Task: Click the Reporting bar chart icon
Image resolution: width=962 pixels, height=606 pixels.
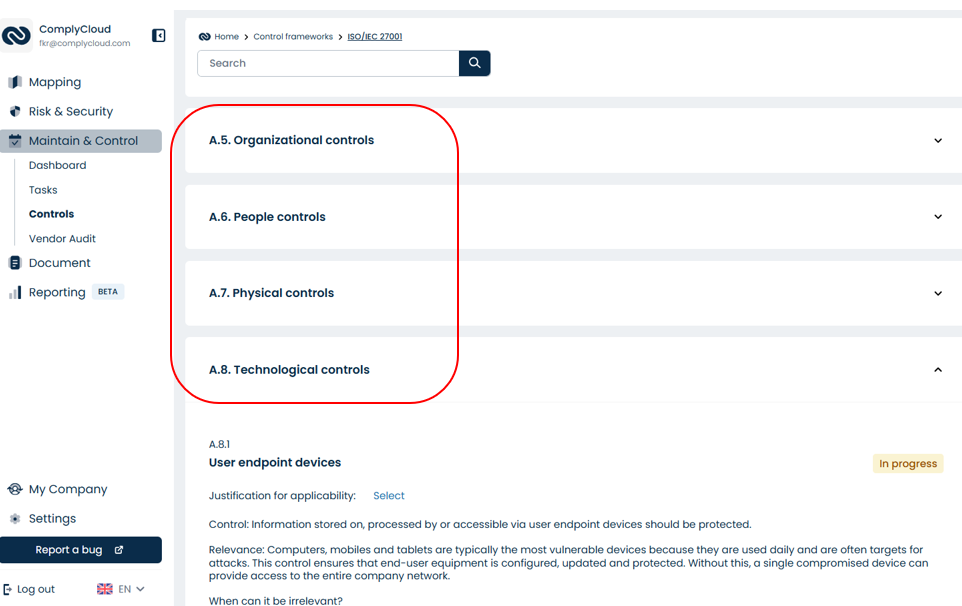Action: [x=15, y=293]
